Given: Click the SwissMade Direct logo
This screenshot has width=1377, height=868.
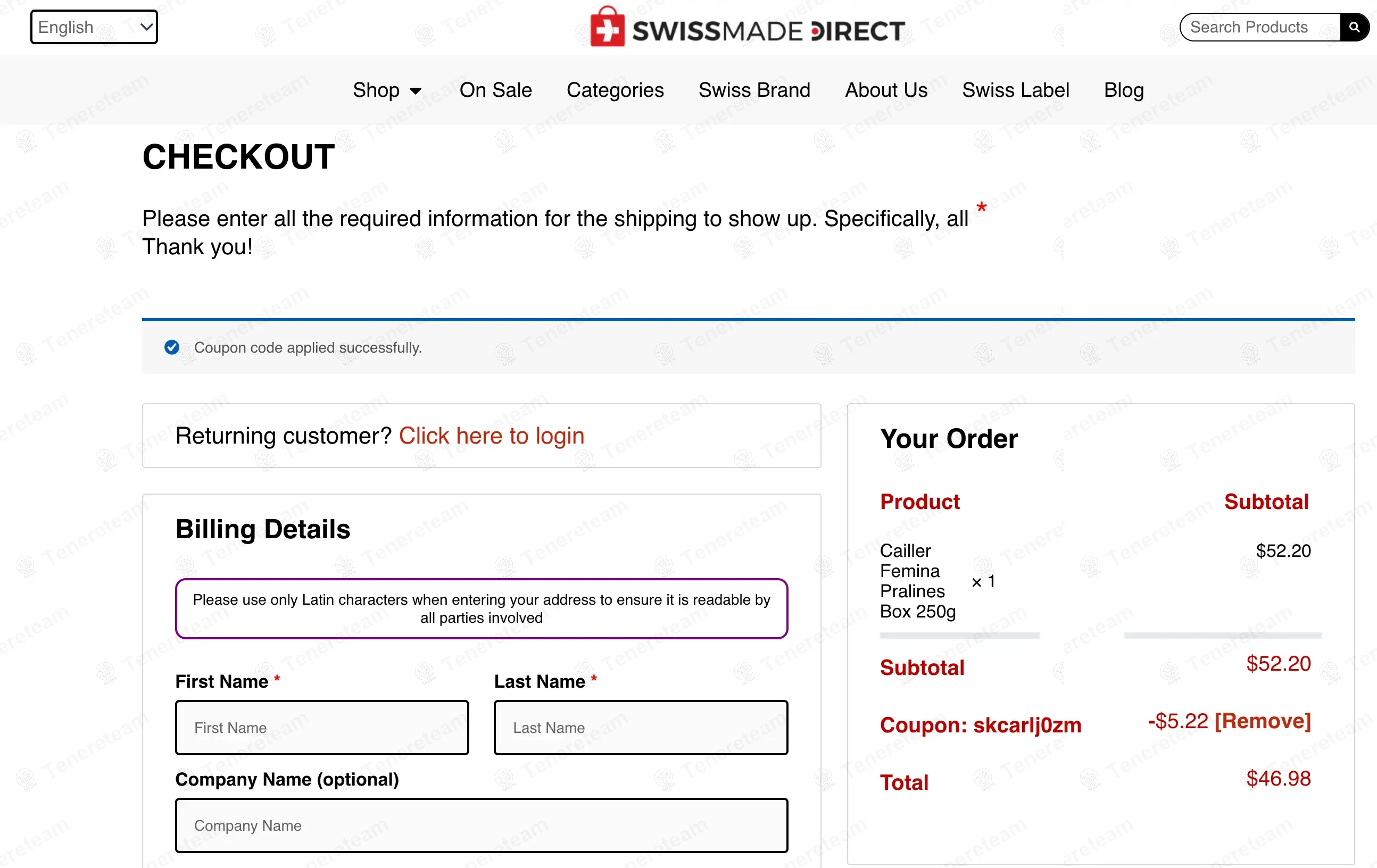Looking at the screenshot, I should coord(748,29).
